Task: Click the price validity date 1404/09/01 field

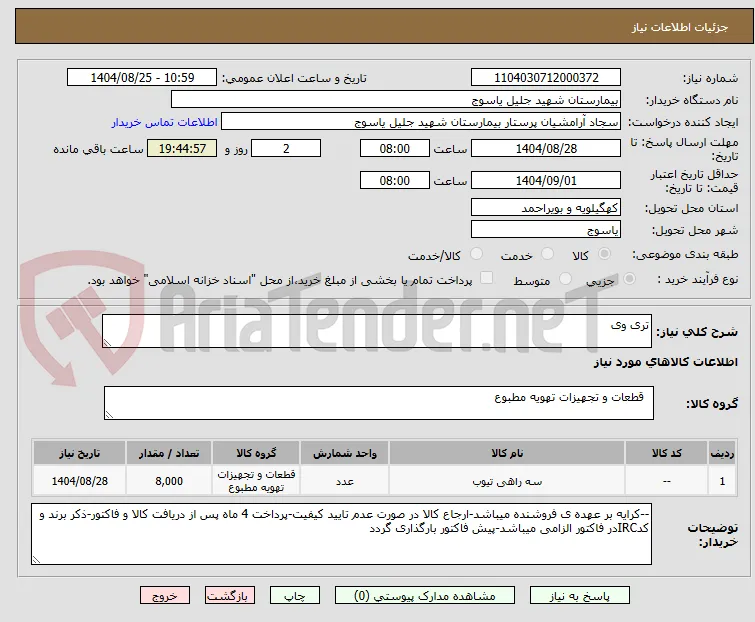Action: pos(546,181)
